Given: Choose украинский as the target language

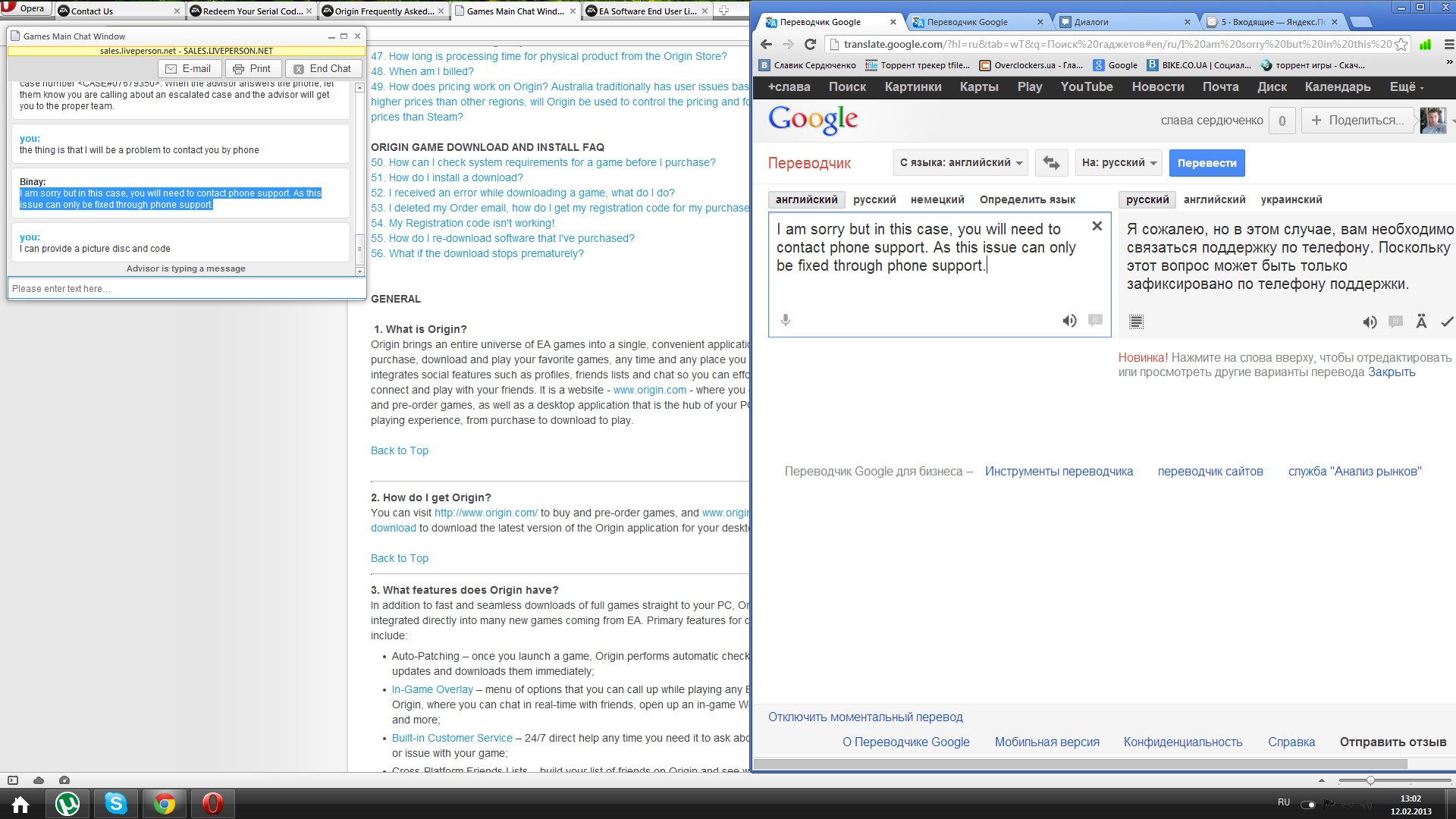Looking at the screenshot, I should pyautogui.click(x=1291, y=199).
